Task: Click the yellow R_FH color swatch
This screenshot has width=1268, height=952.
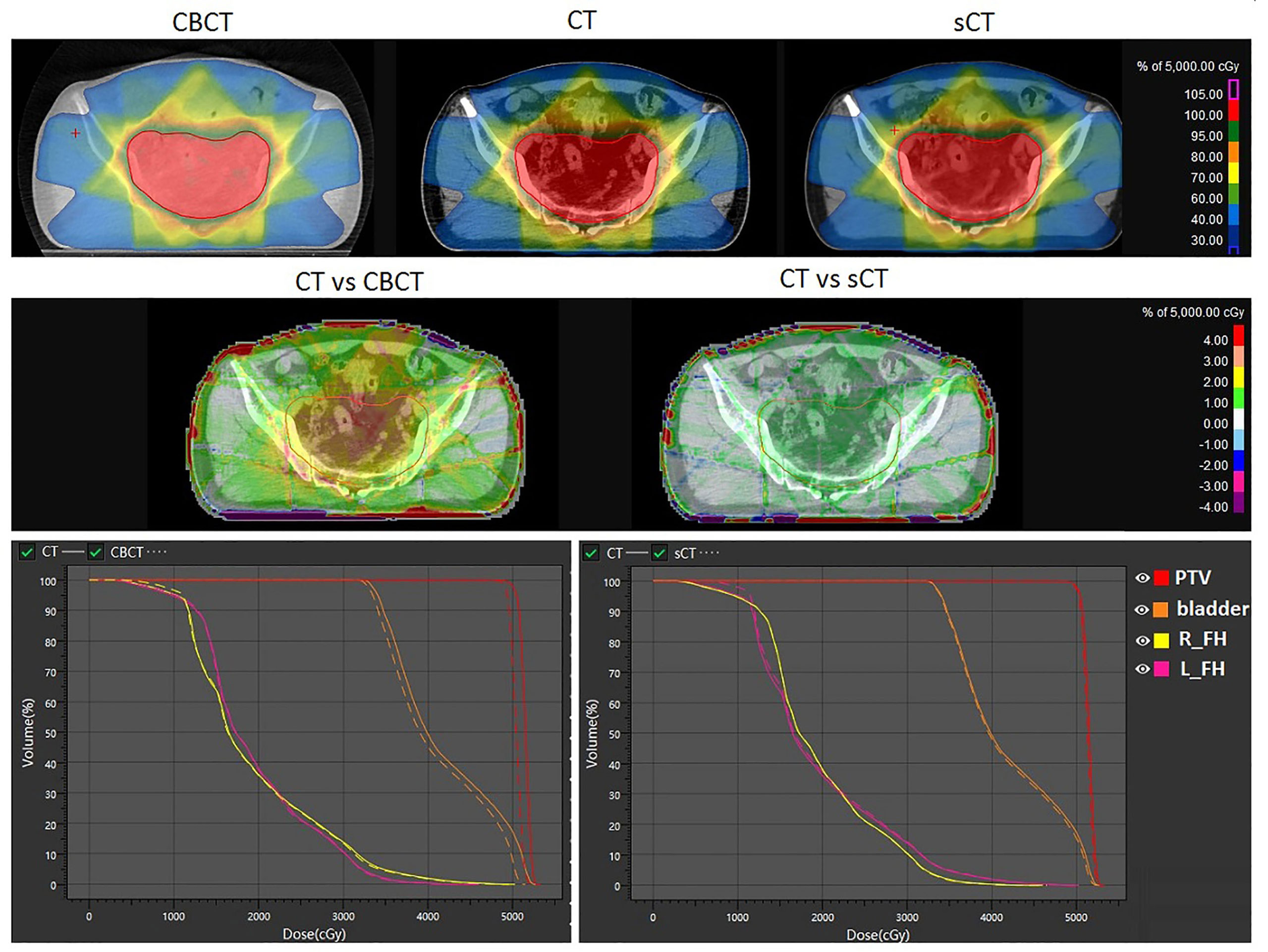Action: [x=1161, y=640]
